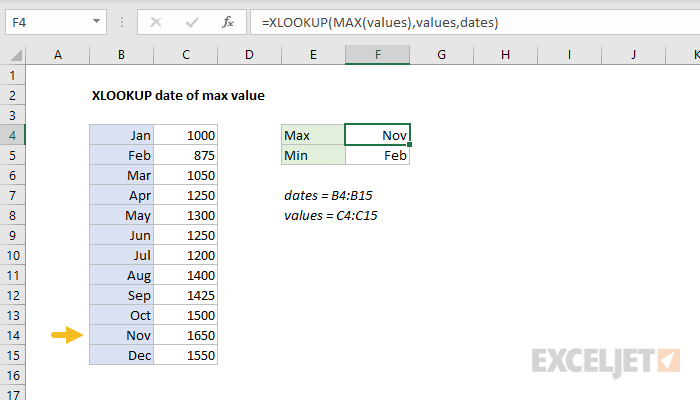Select the Feb cell in column B
This screenshot has height=400, width=700.
pos(121,155)
